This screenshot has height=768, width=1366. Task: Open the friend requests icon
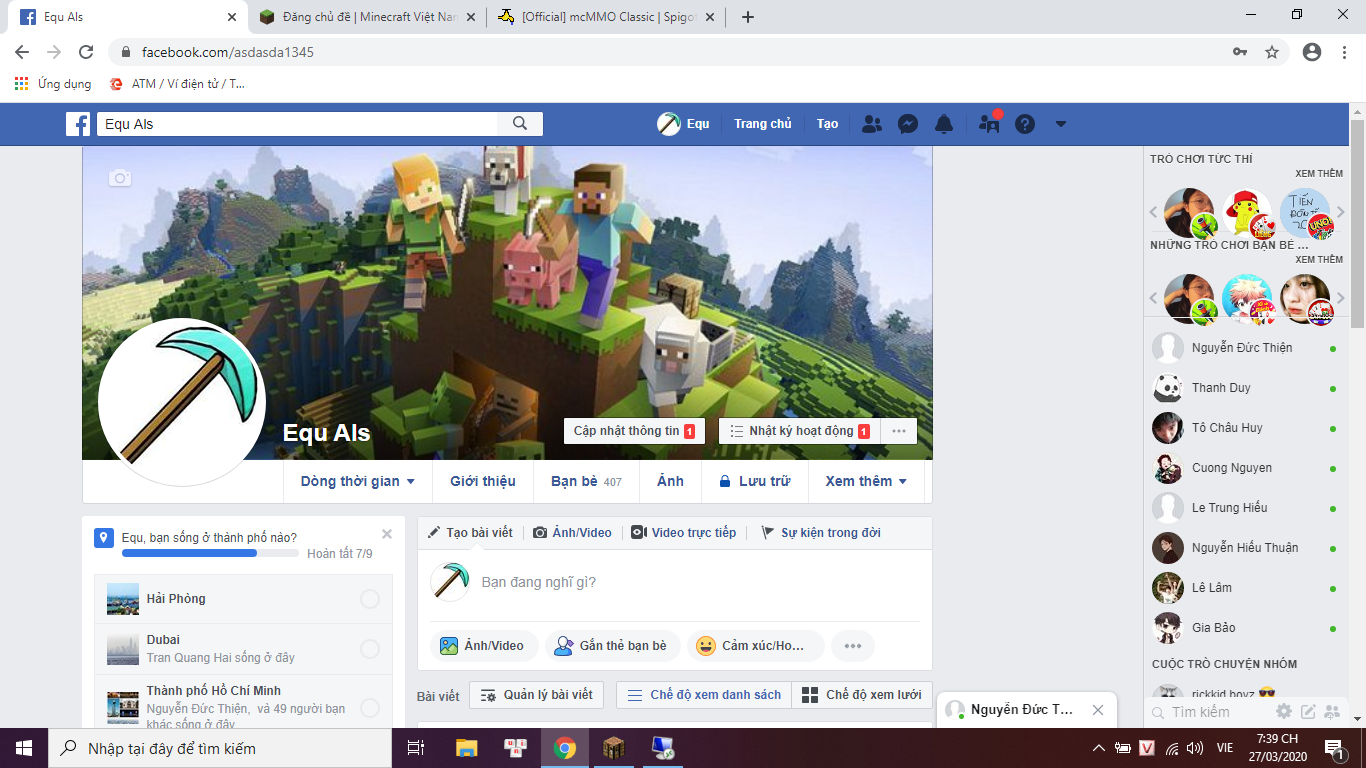(872, 124)
